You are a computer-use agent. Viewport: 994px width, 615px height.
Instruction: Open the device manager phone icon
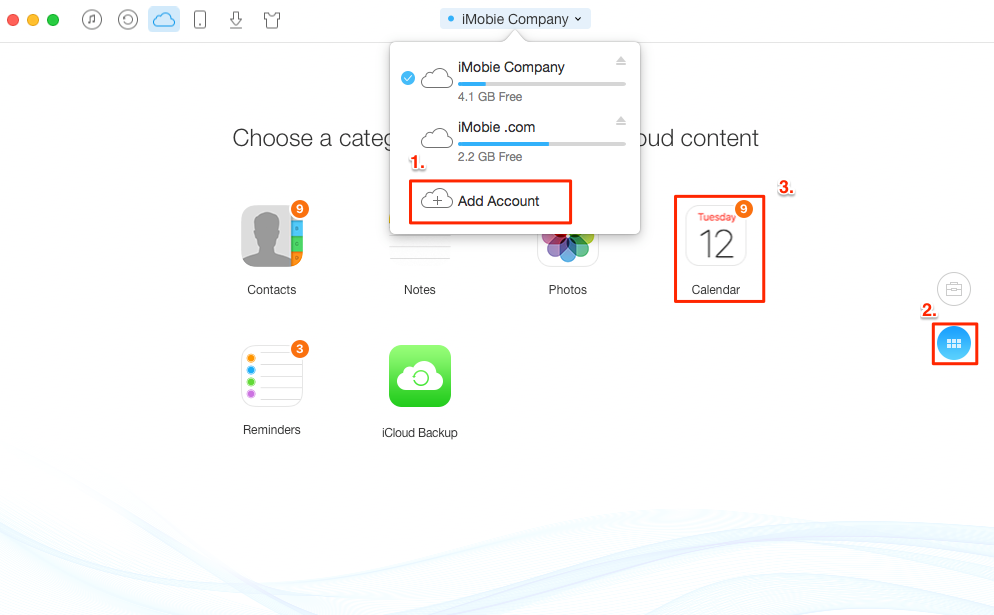point(200,20)
